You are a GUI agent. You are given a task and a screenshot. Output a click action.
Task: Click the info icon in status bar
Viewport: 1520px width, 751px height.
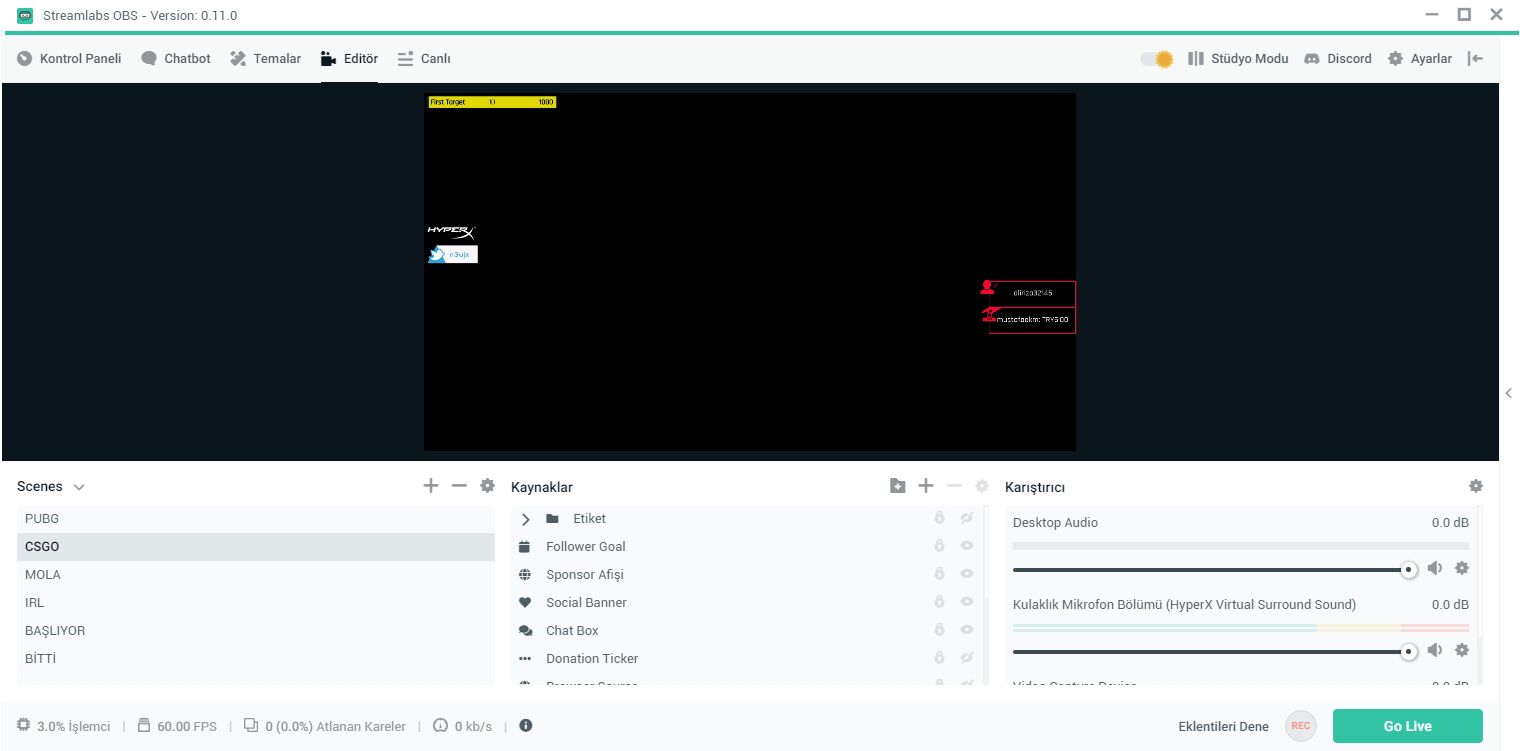coord(526,726)
